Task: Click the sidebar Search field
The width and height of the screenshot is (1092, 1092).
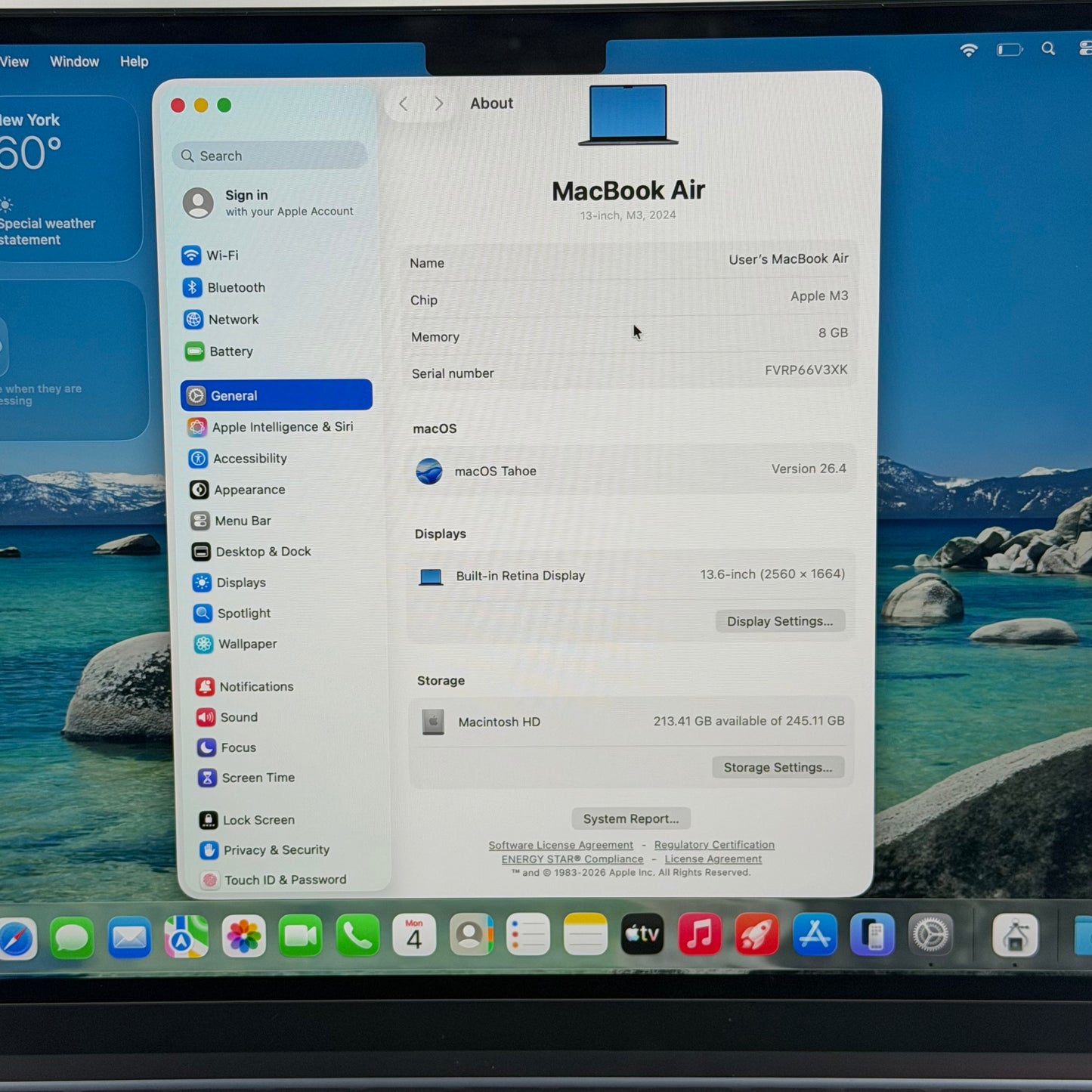Action: [270, 156]
